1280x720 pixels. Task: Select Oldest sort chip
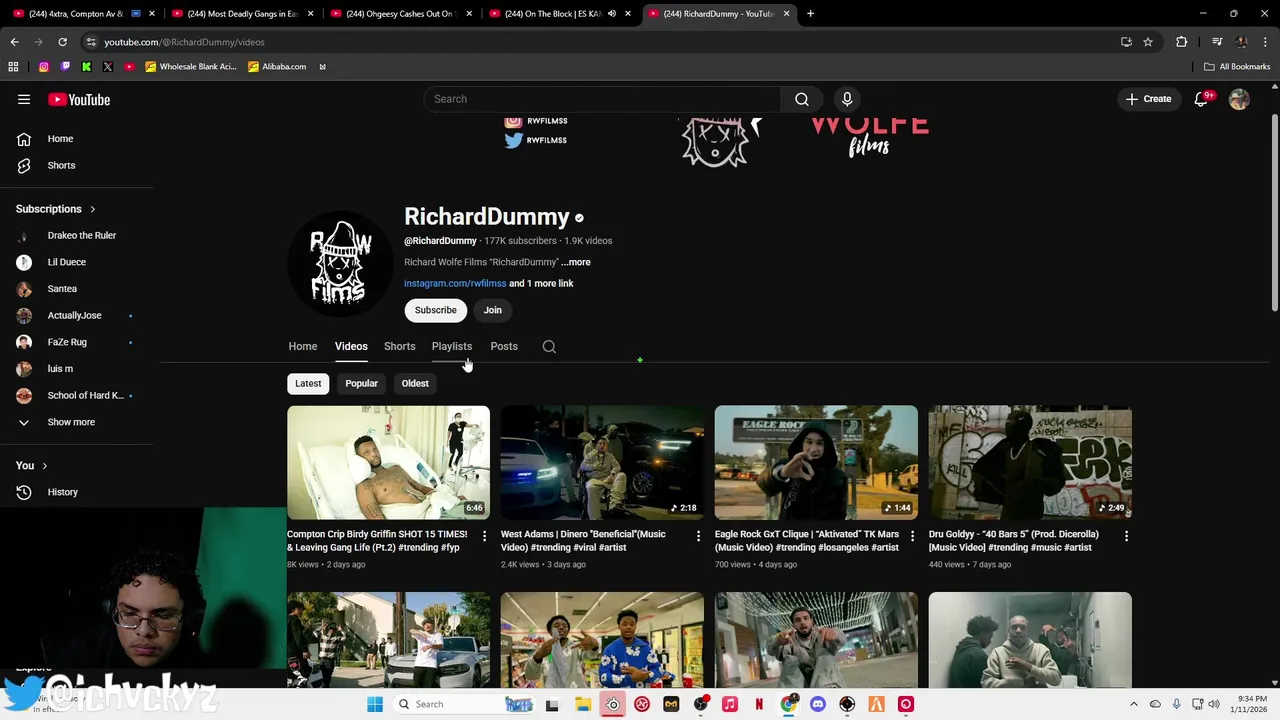click(x=415, y=383)
